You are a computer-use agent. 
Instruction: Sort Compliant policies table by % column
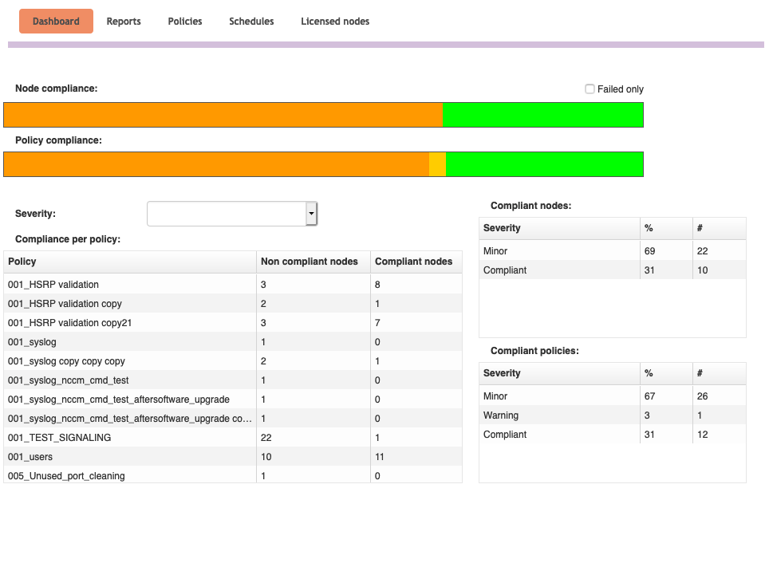tap(666, 373)
